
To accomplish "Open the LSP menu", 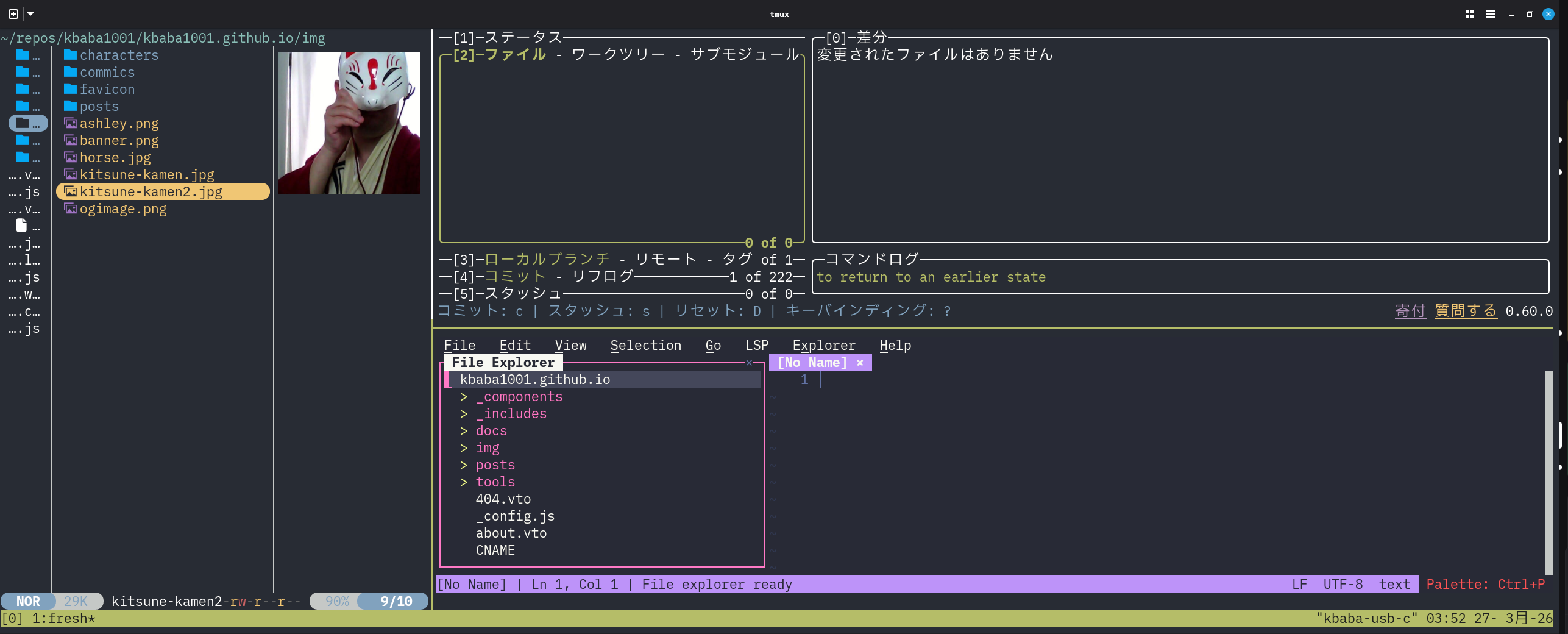I will [756, 346].
